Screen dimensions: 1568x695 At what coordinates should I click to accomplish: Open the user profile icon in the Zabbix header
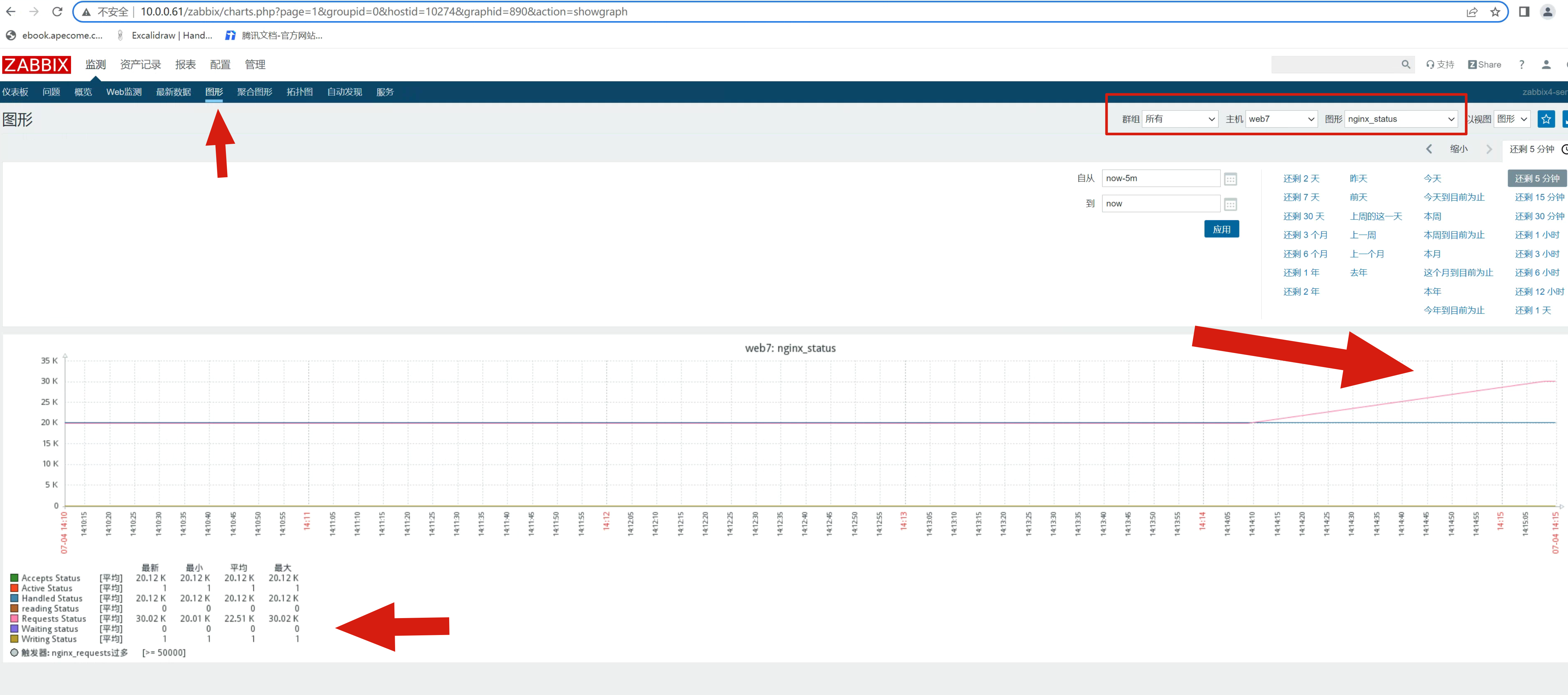(x=1546, y=65)
